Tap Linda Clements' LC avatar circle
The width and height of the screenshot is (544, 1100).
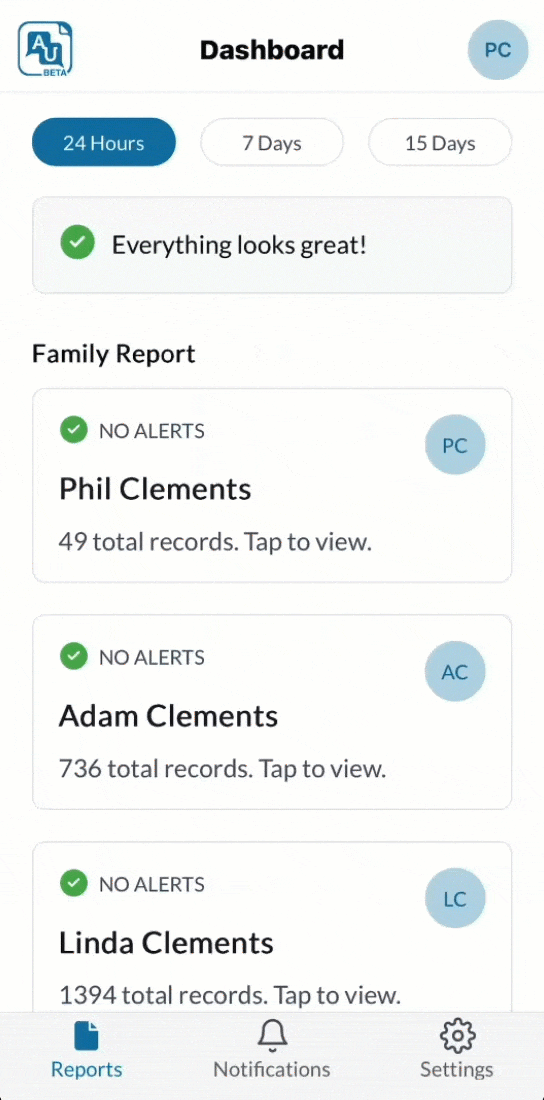point(455,898)
